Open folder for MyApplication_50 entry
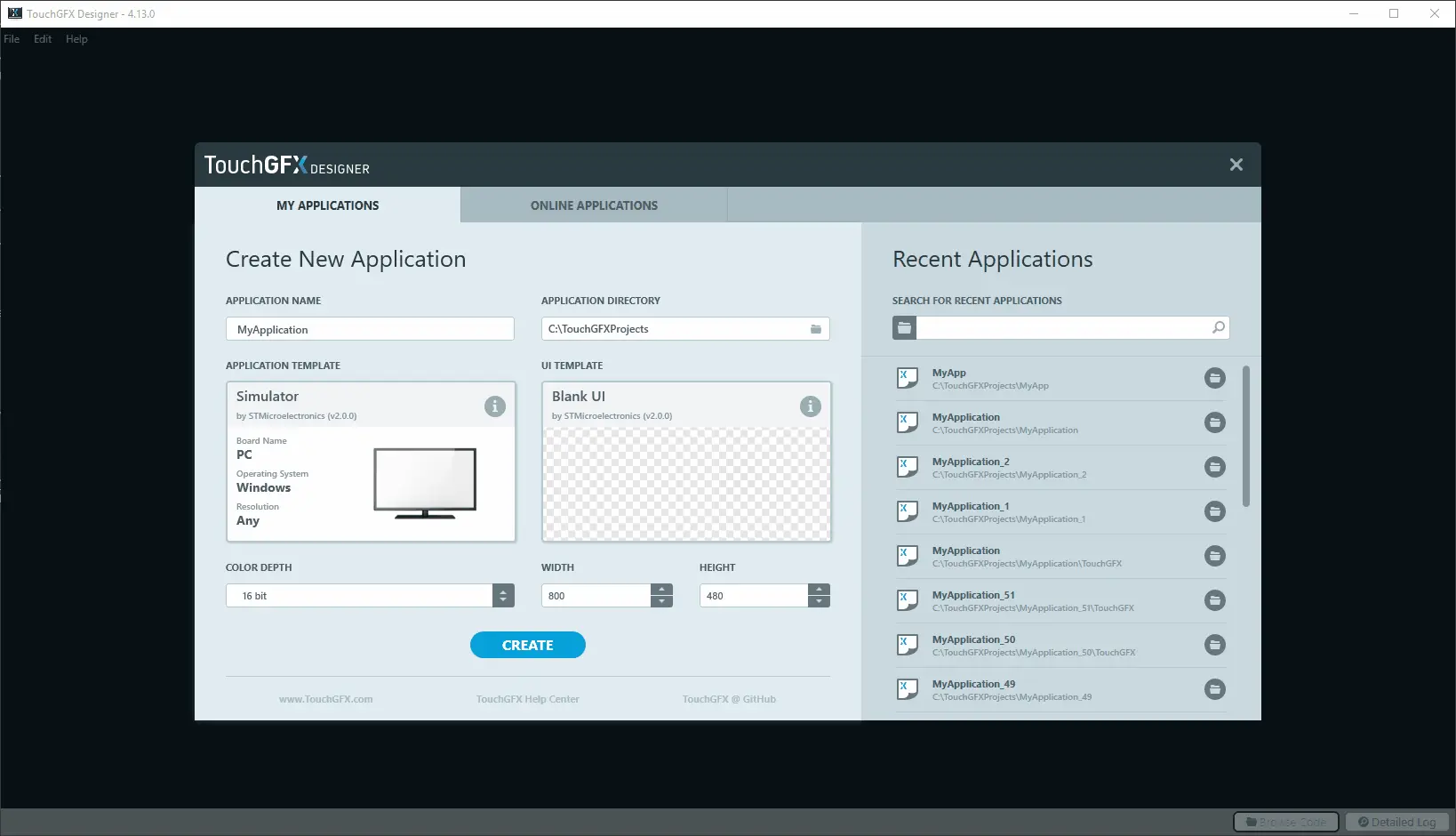 click(x=1215, y=645)
